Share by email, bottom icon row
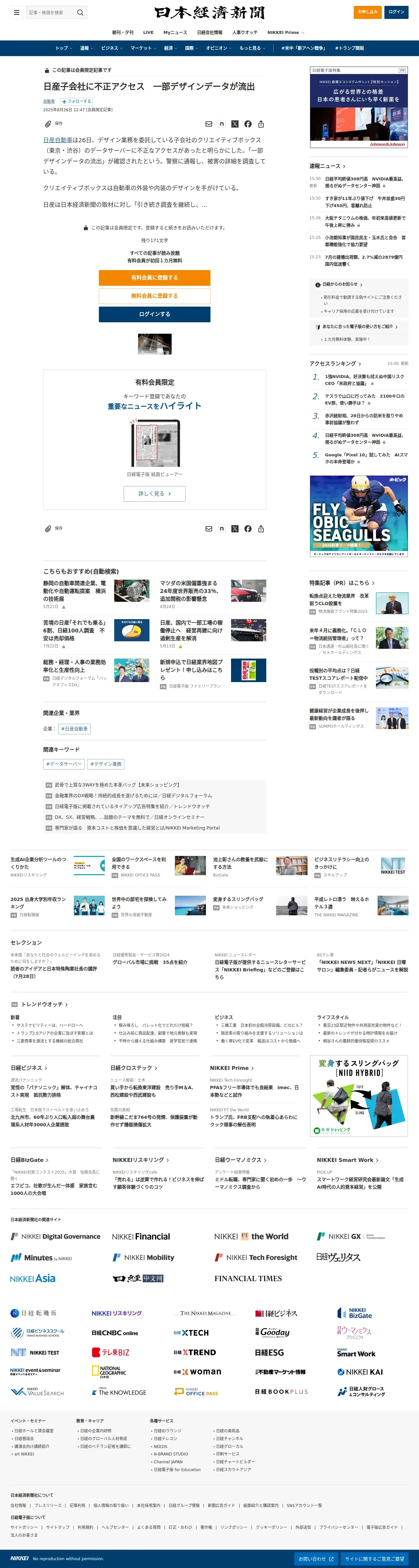 pyautogui.click(x=209, y=529)
